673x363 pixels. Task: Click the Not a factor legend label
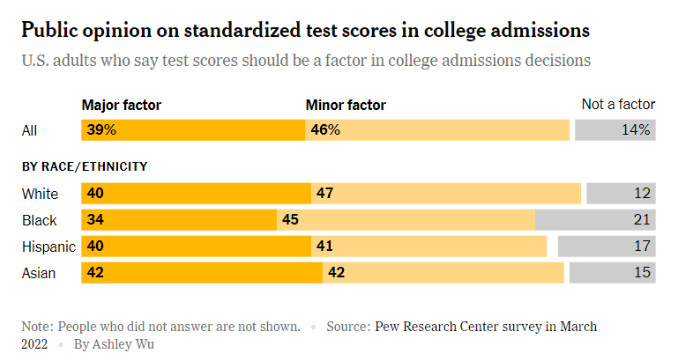click(618, 104)
